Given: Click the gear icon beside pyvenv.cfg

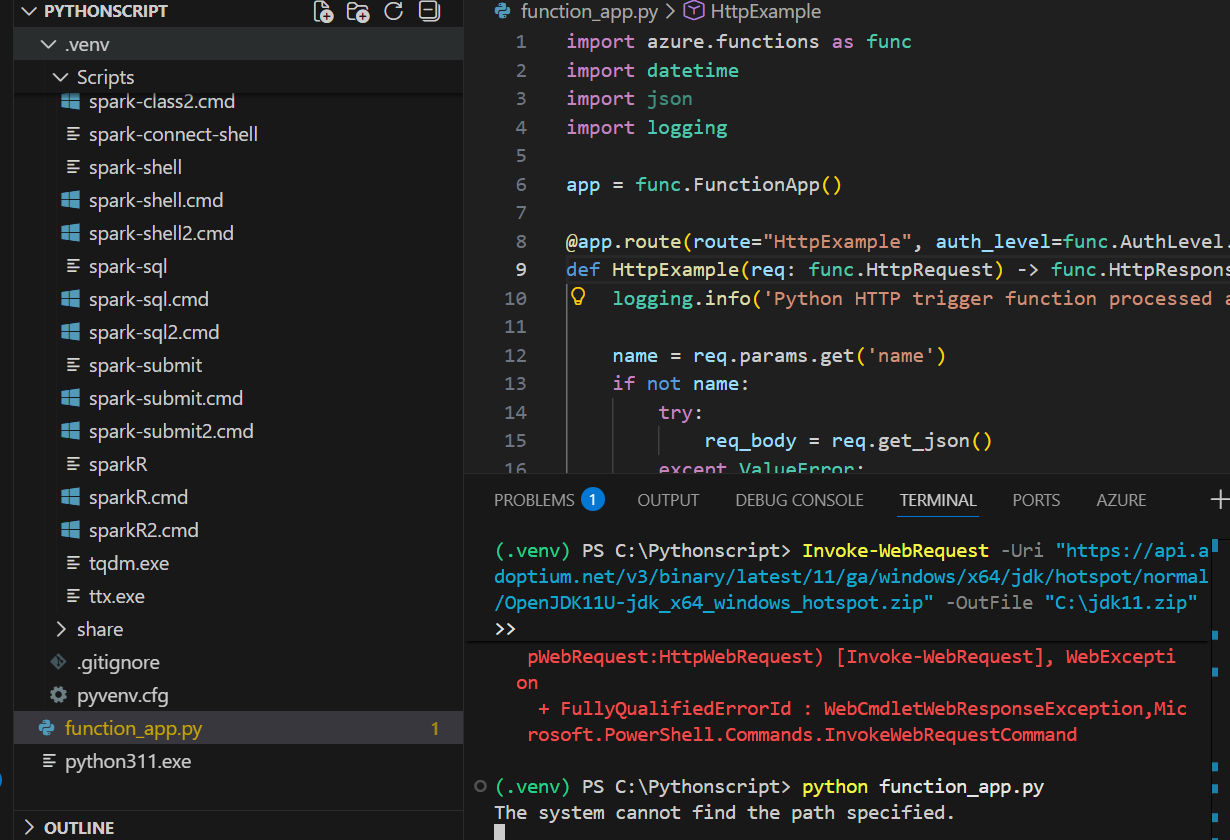Looking at the screenshot, I should [x=59, y=695].
